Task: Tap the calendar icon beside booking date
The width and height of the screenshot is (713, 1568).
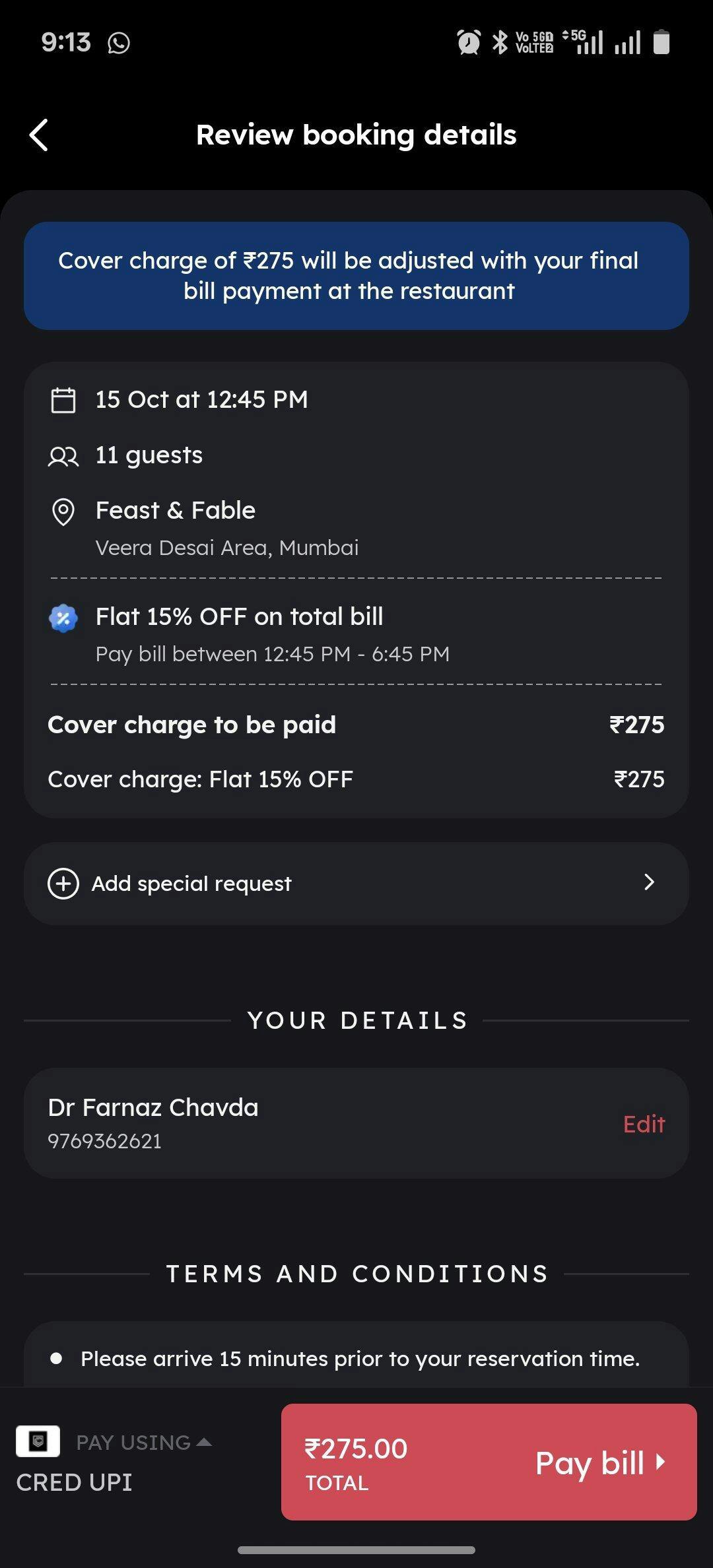Action: (x=63, y=400)
